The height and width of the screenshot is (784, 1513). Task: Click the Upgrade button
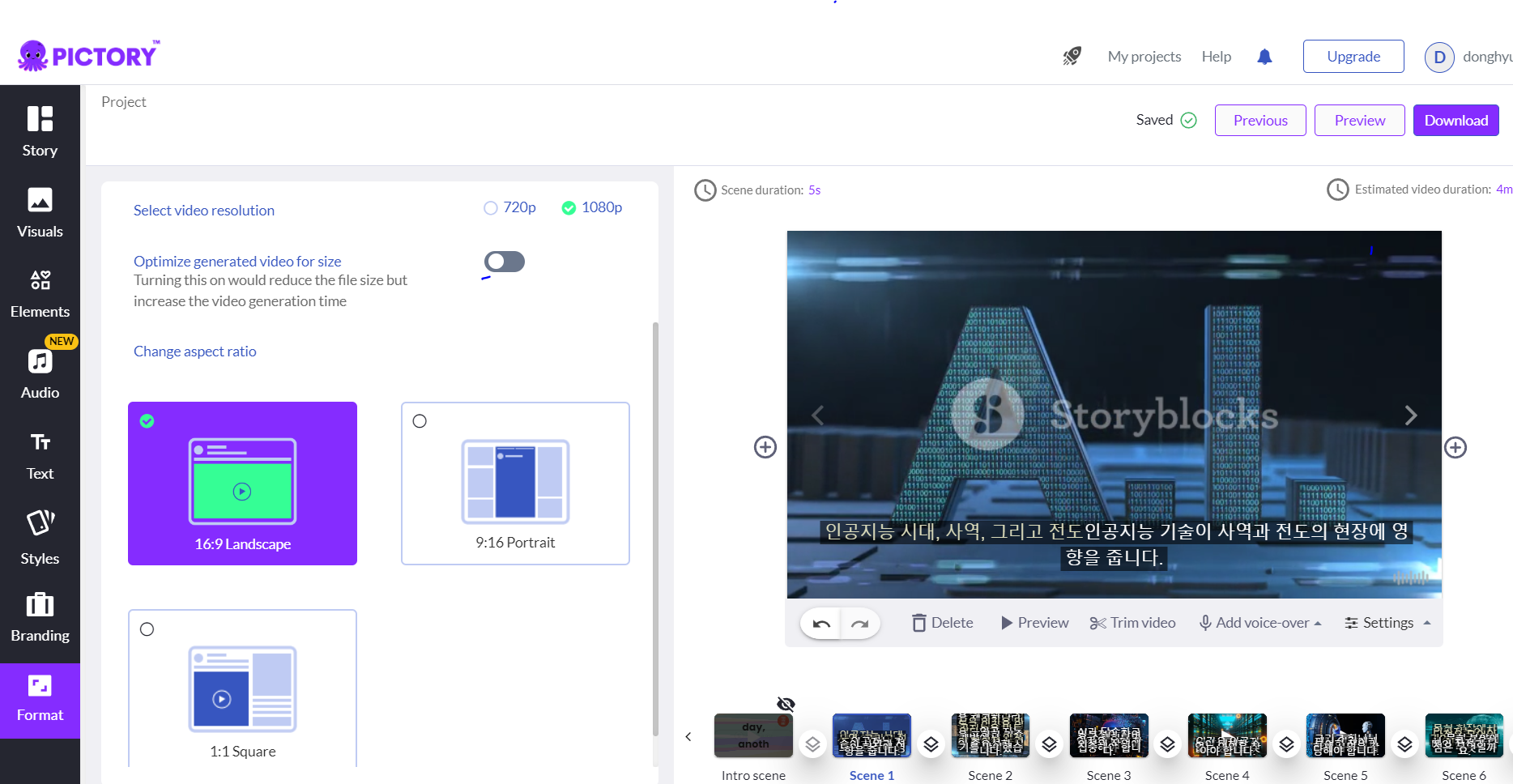(x=1353, y=57)
